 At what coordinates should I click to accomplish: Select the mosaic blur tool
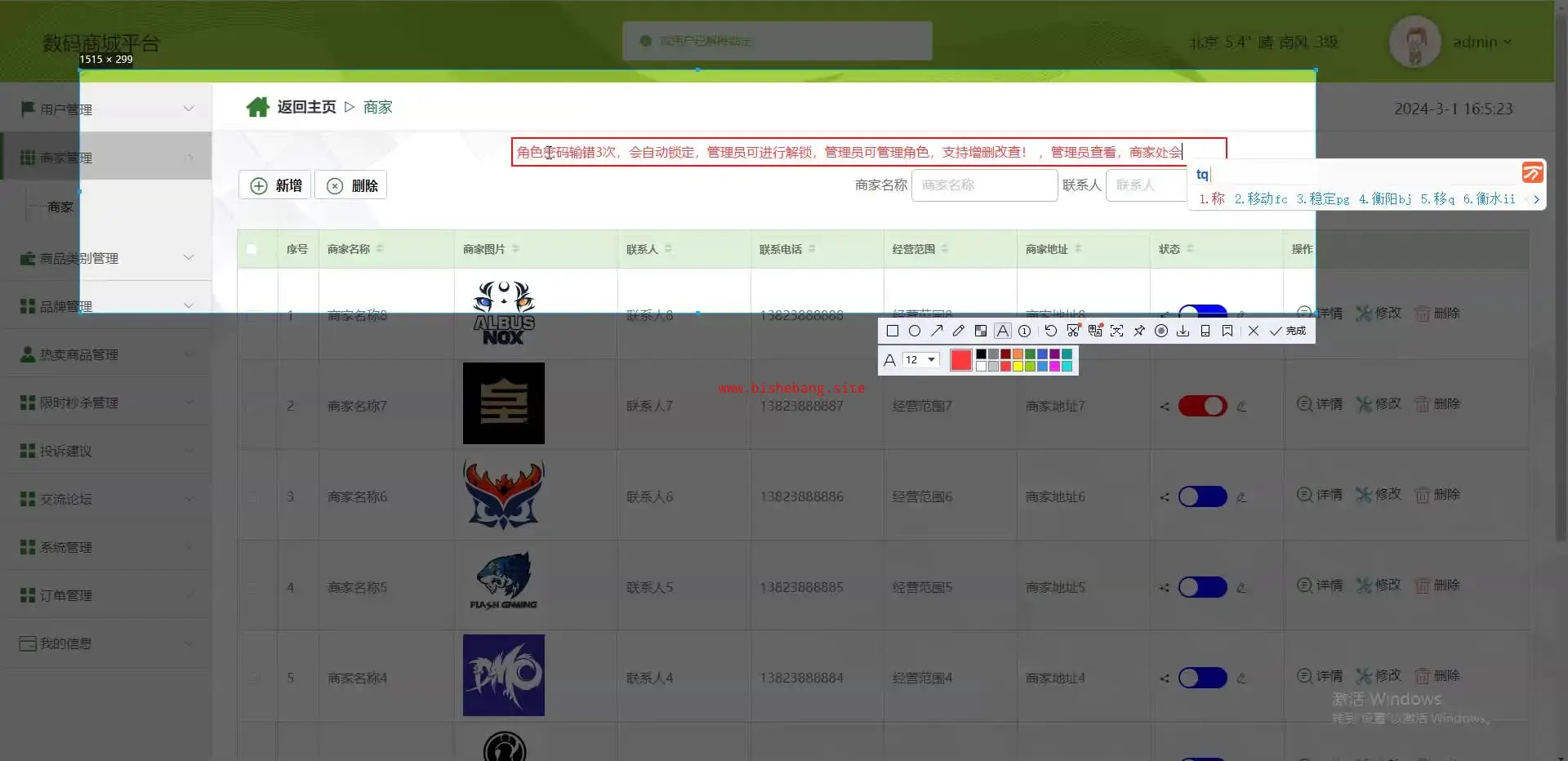click(x=981, y=331)
